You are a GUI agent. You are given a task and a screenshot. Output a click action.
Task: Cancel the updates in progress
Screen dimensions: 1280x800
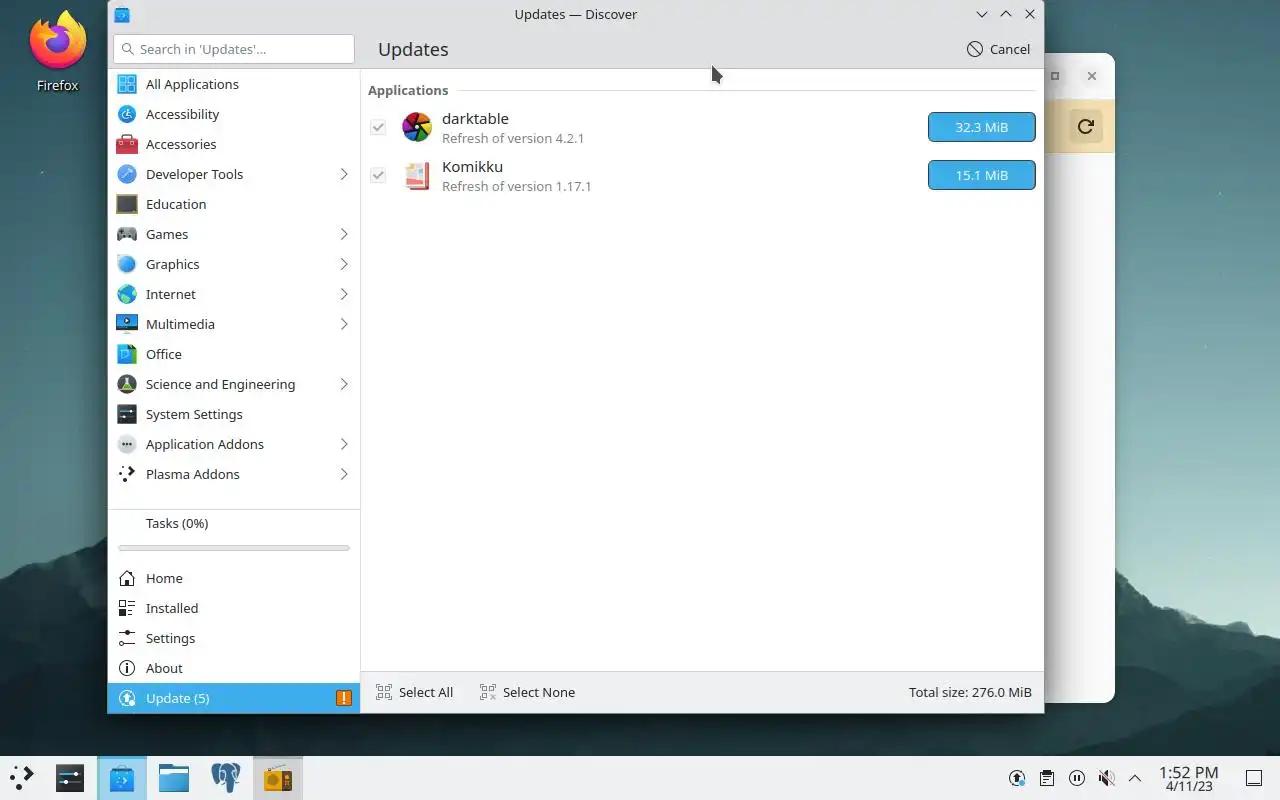[998, 49]
